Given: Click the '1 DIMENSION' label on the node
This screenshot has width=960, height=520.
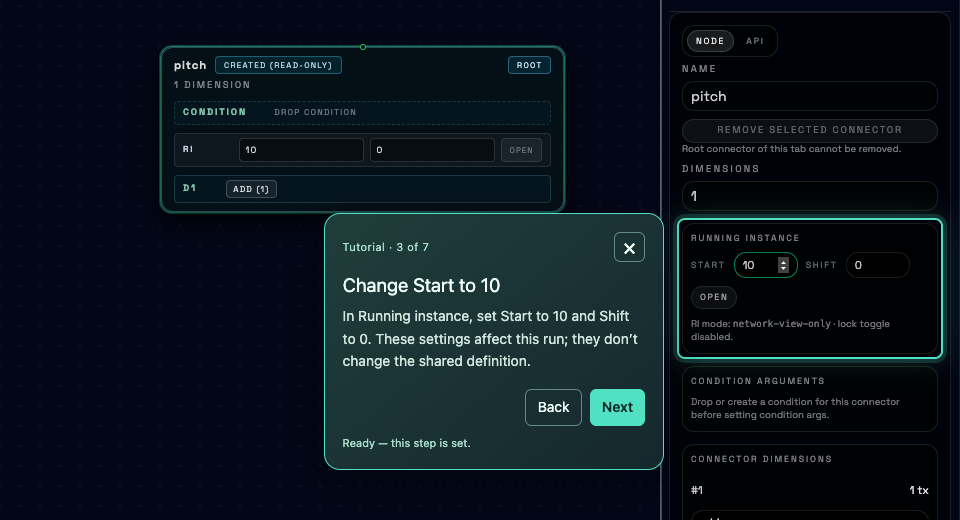Looking at the screenshot, I should (x=212, y=85).
